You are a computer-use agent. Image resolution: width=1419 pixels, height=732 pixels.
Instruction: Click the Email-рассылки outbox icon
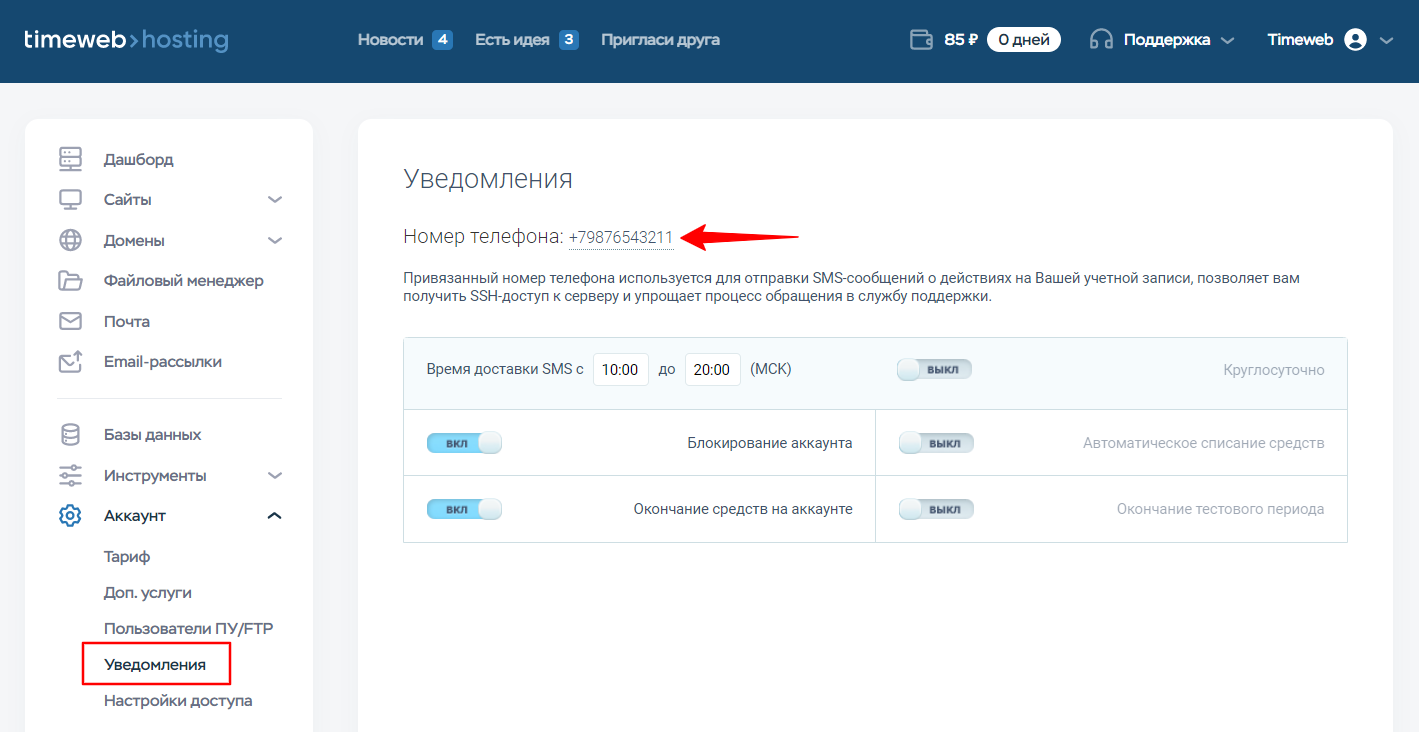70,362
